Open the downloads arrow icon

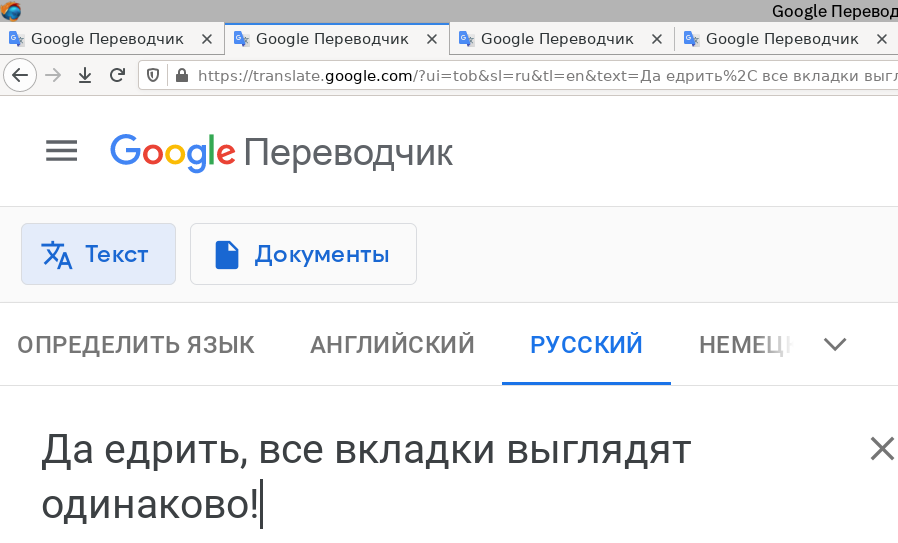85,75
